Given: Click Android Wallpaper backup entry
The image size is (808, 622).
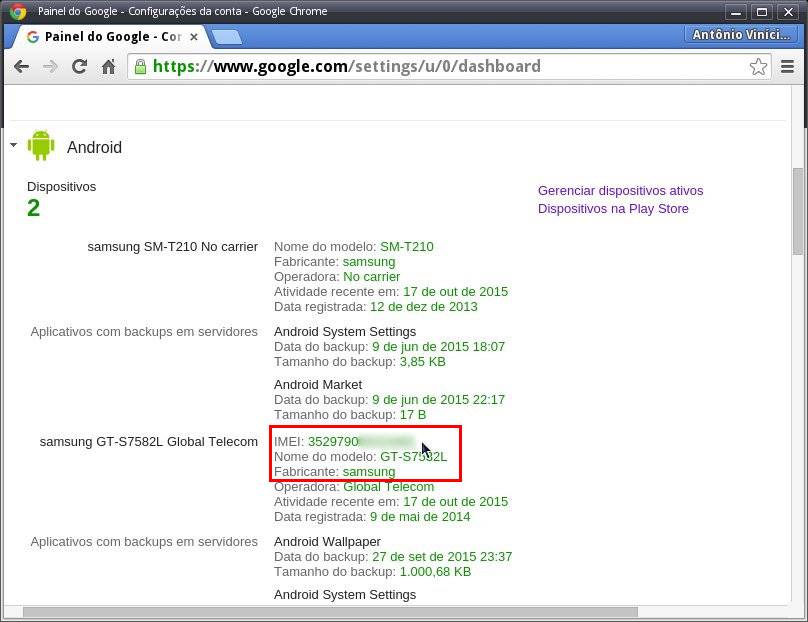Looking at the screenshot, I should click(327, 542).
